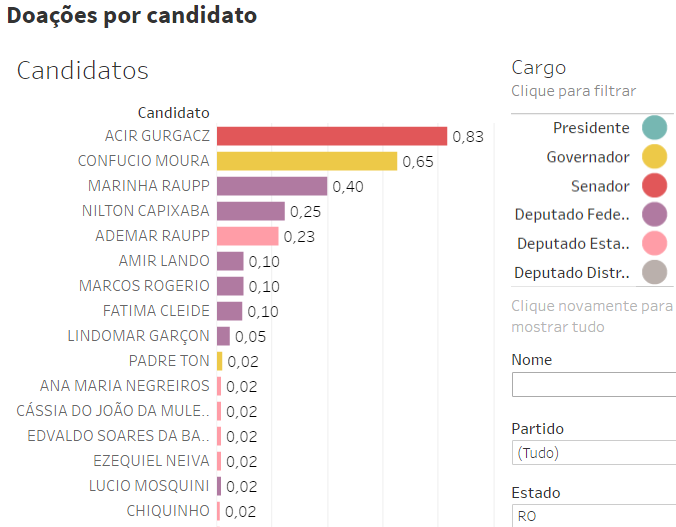Click the Senador legend label
Viewport: 676px width, 527px height.
click(600, 186)
